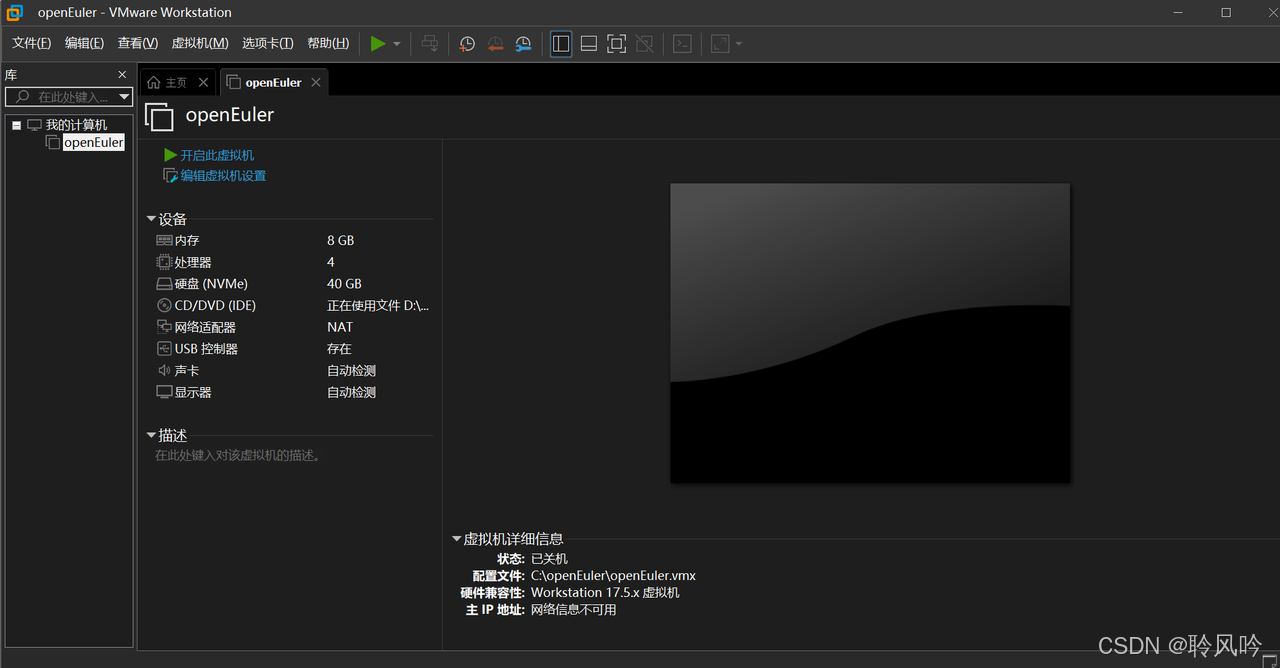The width and height of the screenshot is (1280, 668).
Task: Close the 主页 tab
Action: (204, 82)
